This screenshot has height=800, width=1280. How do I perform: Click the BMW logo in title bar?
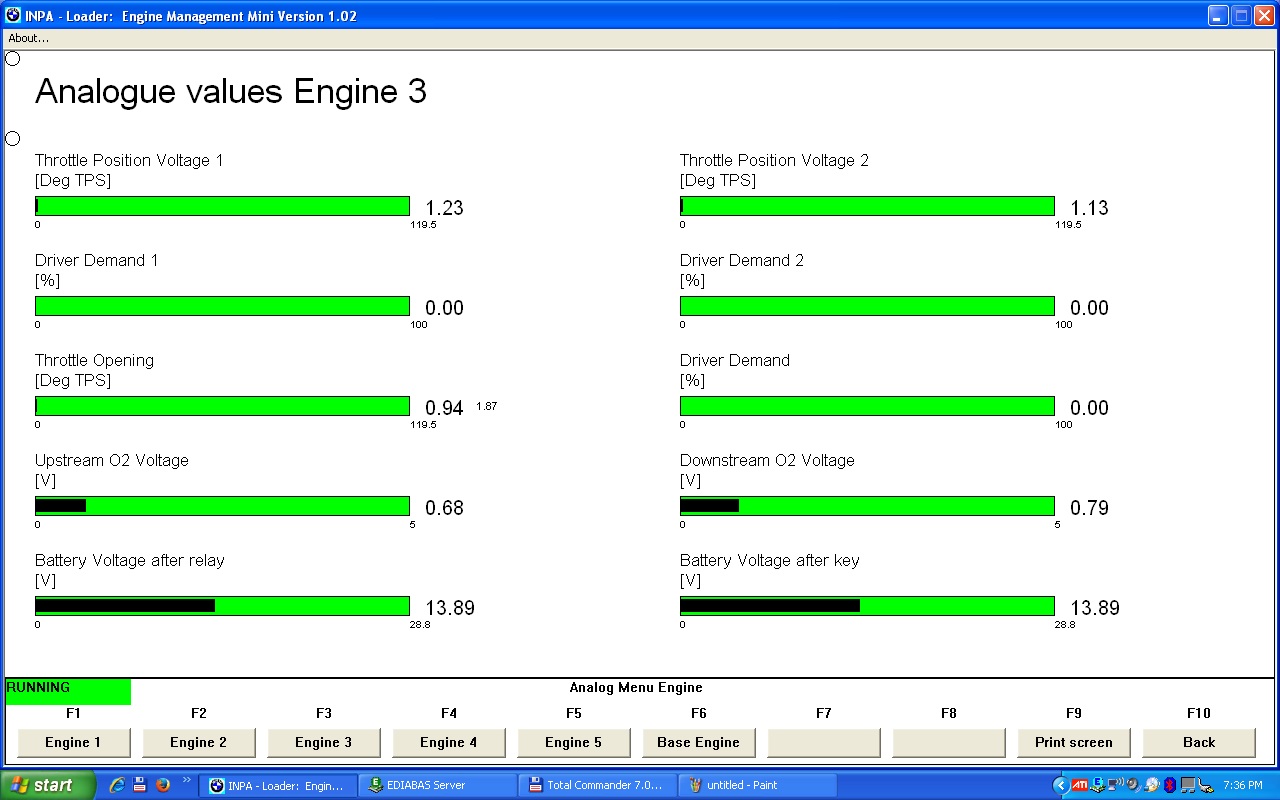13,15
